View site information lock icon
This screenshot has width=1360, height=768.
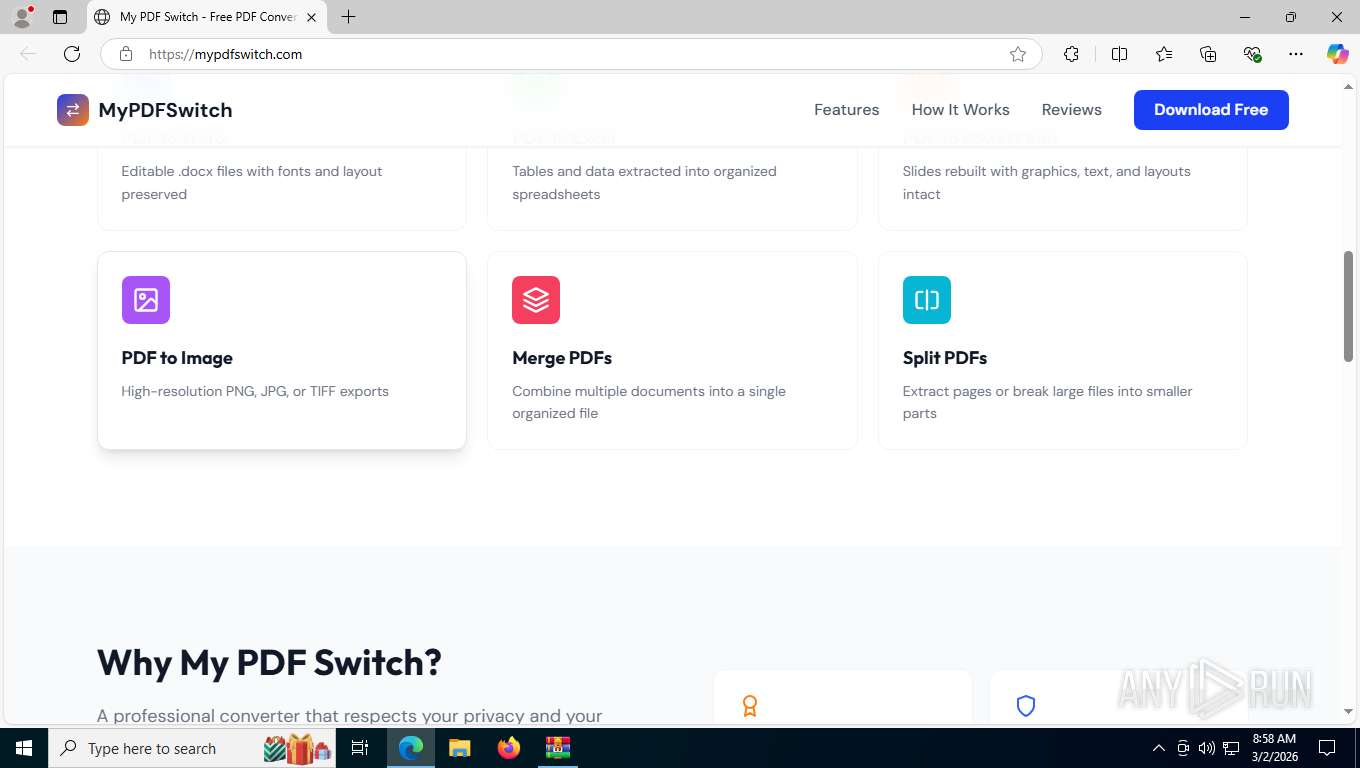click(x=125, y=54)
